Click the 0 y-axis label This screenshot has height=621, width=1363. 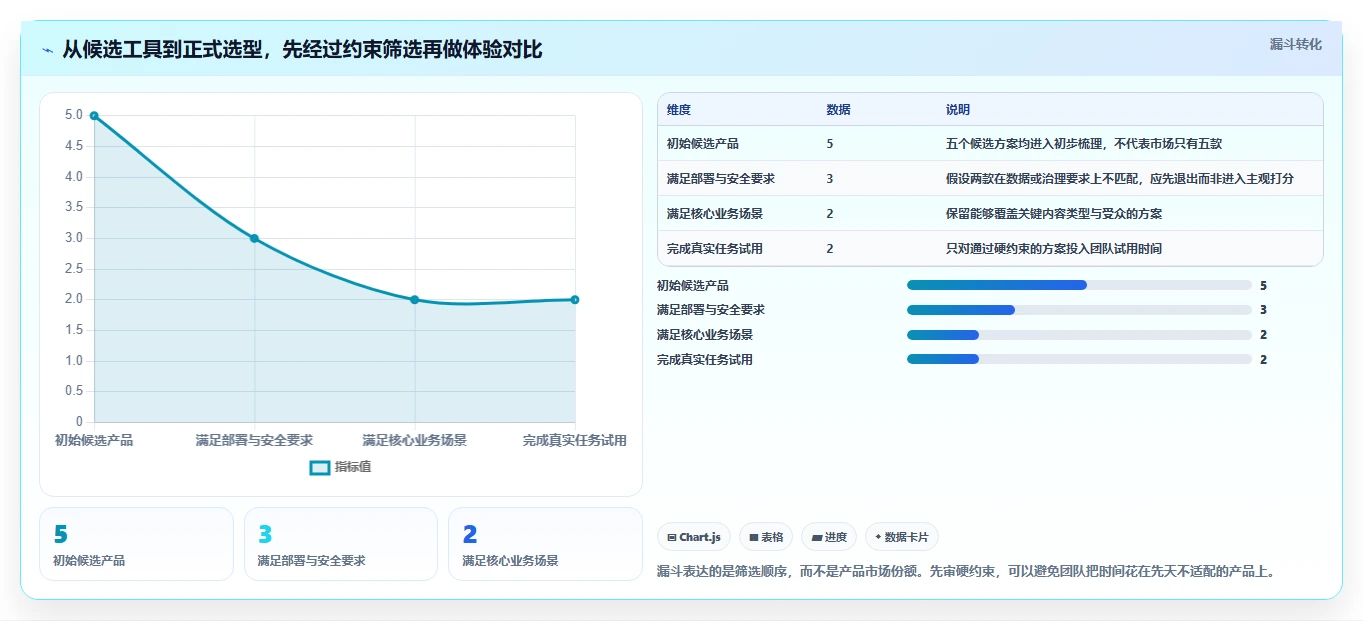pyautogui.click(x=80, y=422)
